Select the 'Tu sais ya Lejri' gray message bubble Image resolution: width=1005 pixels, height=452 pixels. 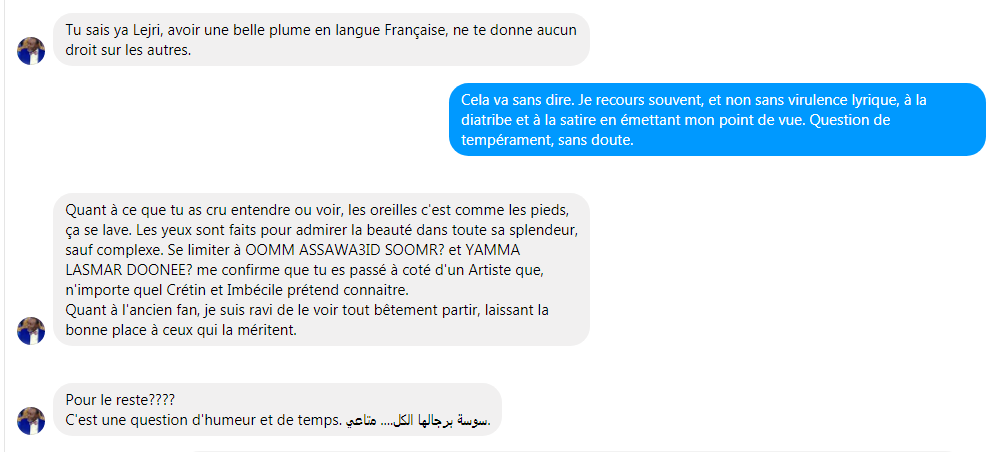pyautogui.click(x=321, y=39)
